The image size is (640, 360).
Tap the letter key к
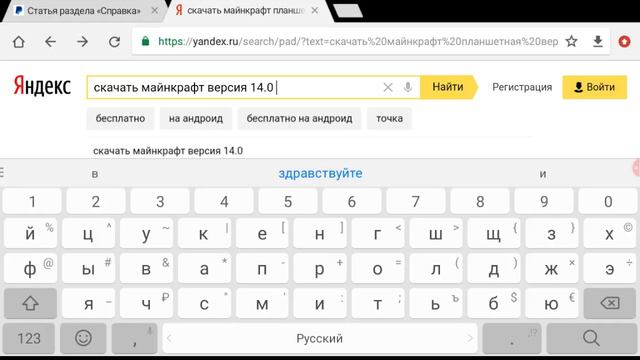(x=204, y=234)
